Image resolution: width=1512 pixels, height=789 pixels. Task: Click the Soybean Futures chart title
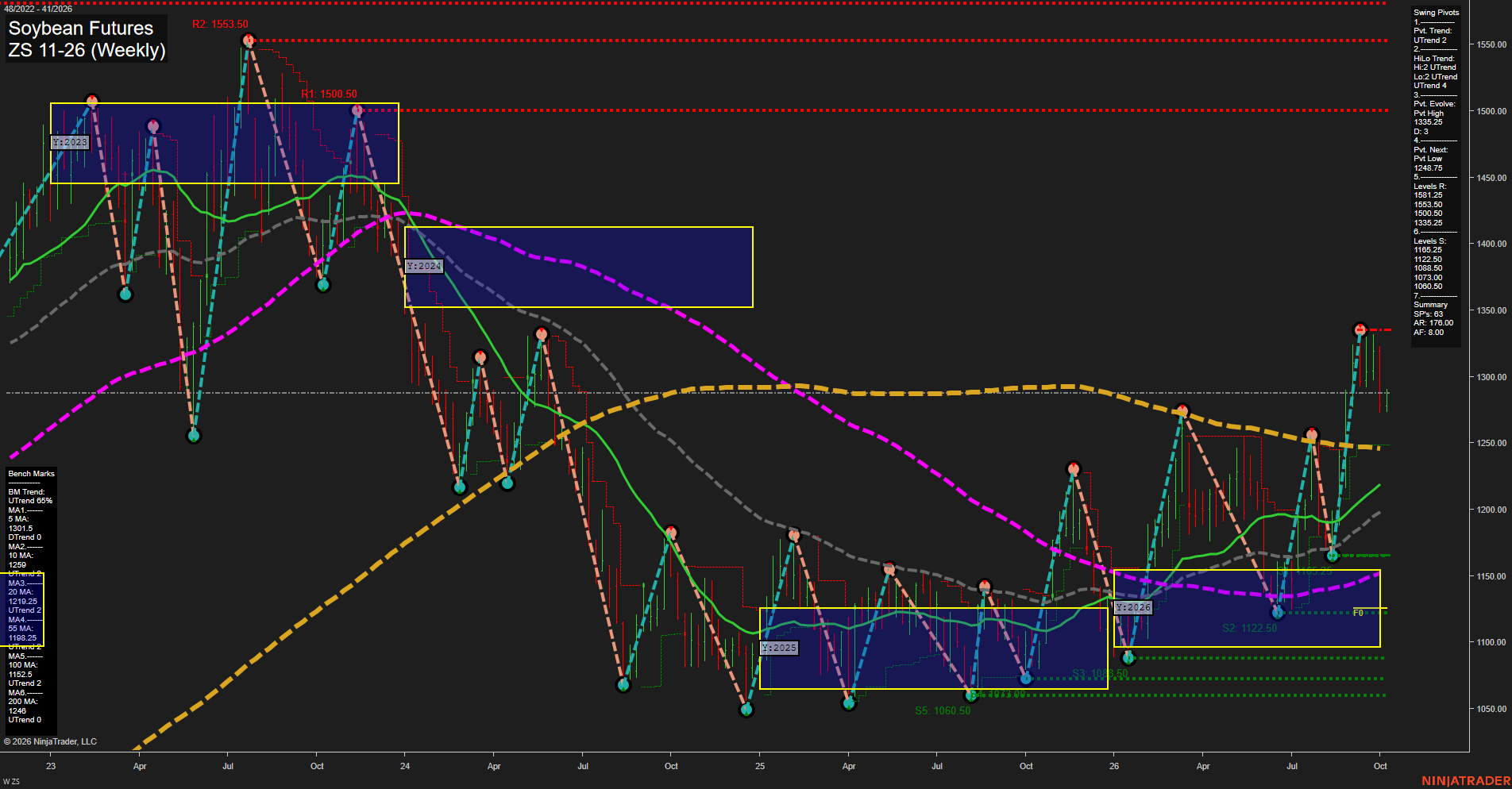[80, 29]
